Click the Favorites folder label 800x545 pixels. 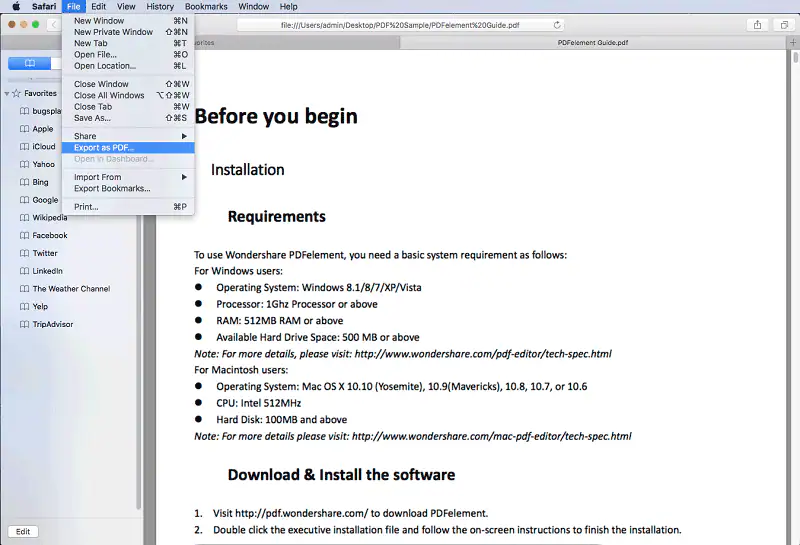(x=40, y=93)
